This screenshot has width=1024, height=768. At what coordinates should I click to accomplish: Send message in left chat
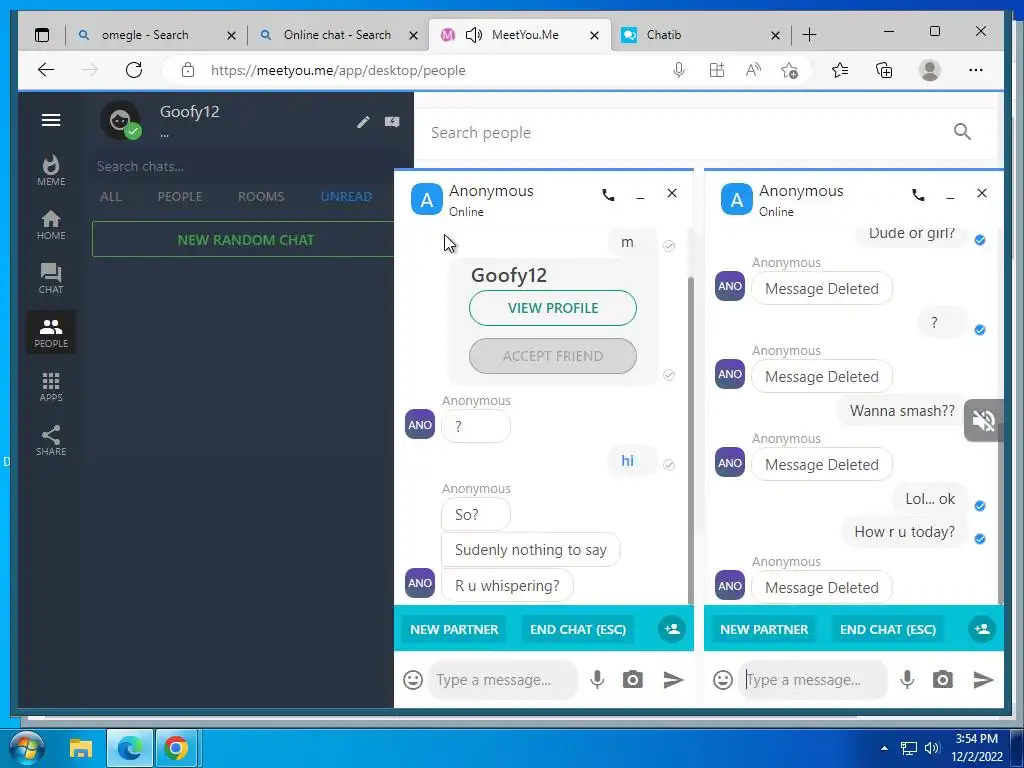tap(673, 680)
